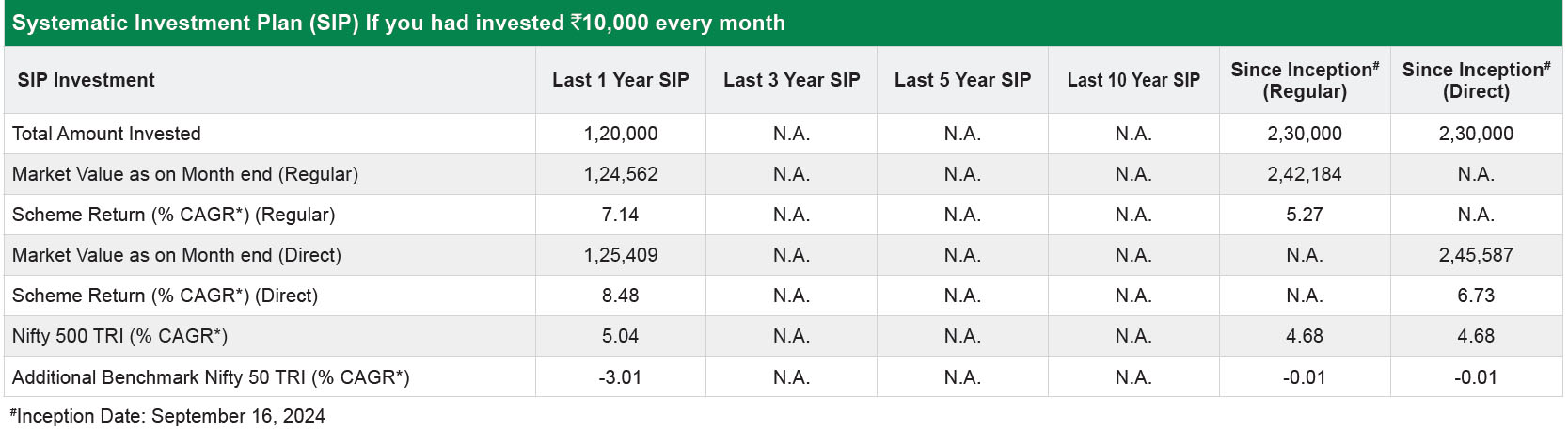Click the Market Value as on Month end (Direct) label

(x=177, y=255)
